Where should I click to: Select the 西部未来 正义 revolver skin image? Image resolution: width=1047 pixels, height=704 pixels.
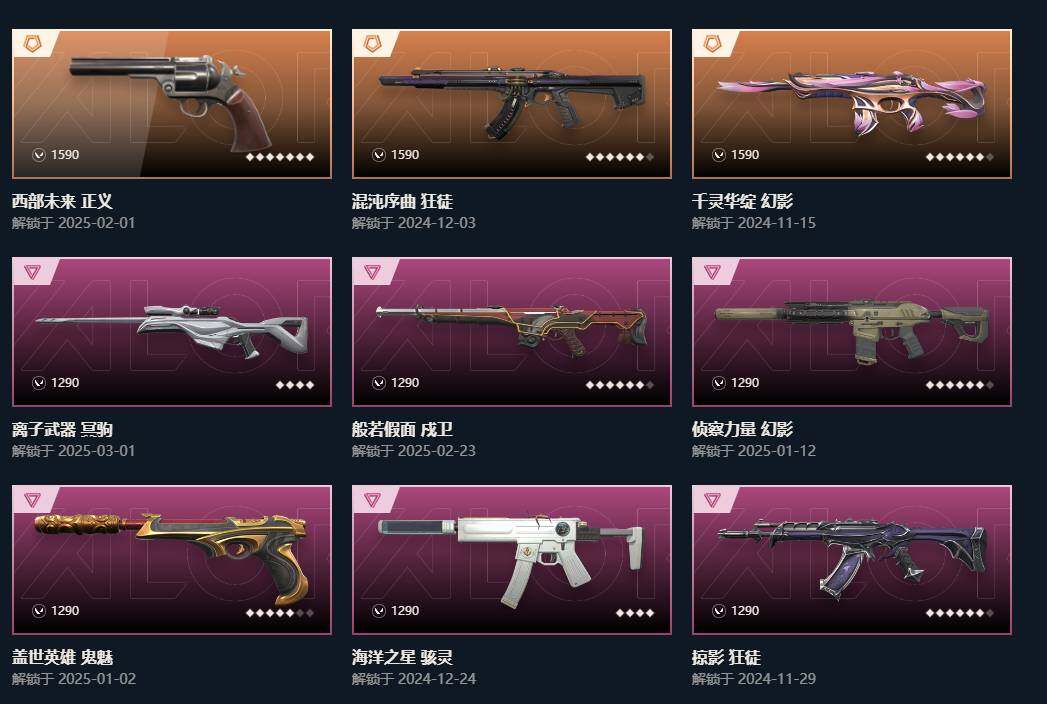coord(170,100)
